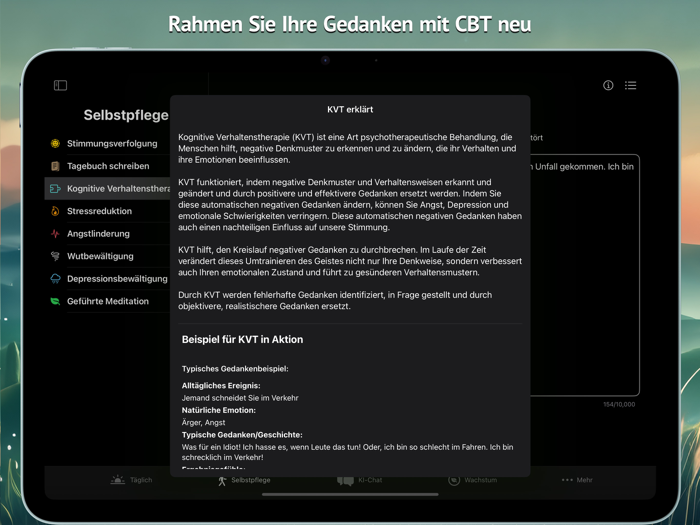Click the Kognitive Verhaltenstherapie sidebar icon

[x=55, y=189]
